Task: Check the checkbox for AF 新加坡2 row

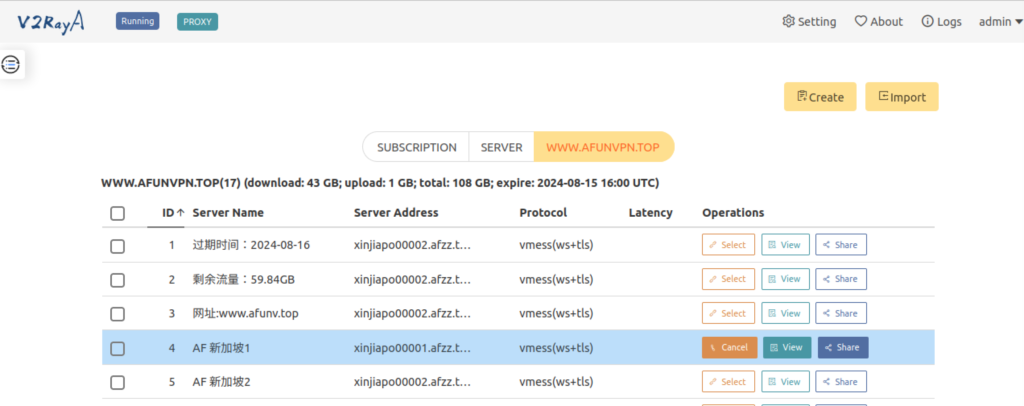Action: [x=118, y=383]
